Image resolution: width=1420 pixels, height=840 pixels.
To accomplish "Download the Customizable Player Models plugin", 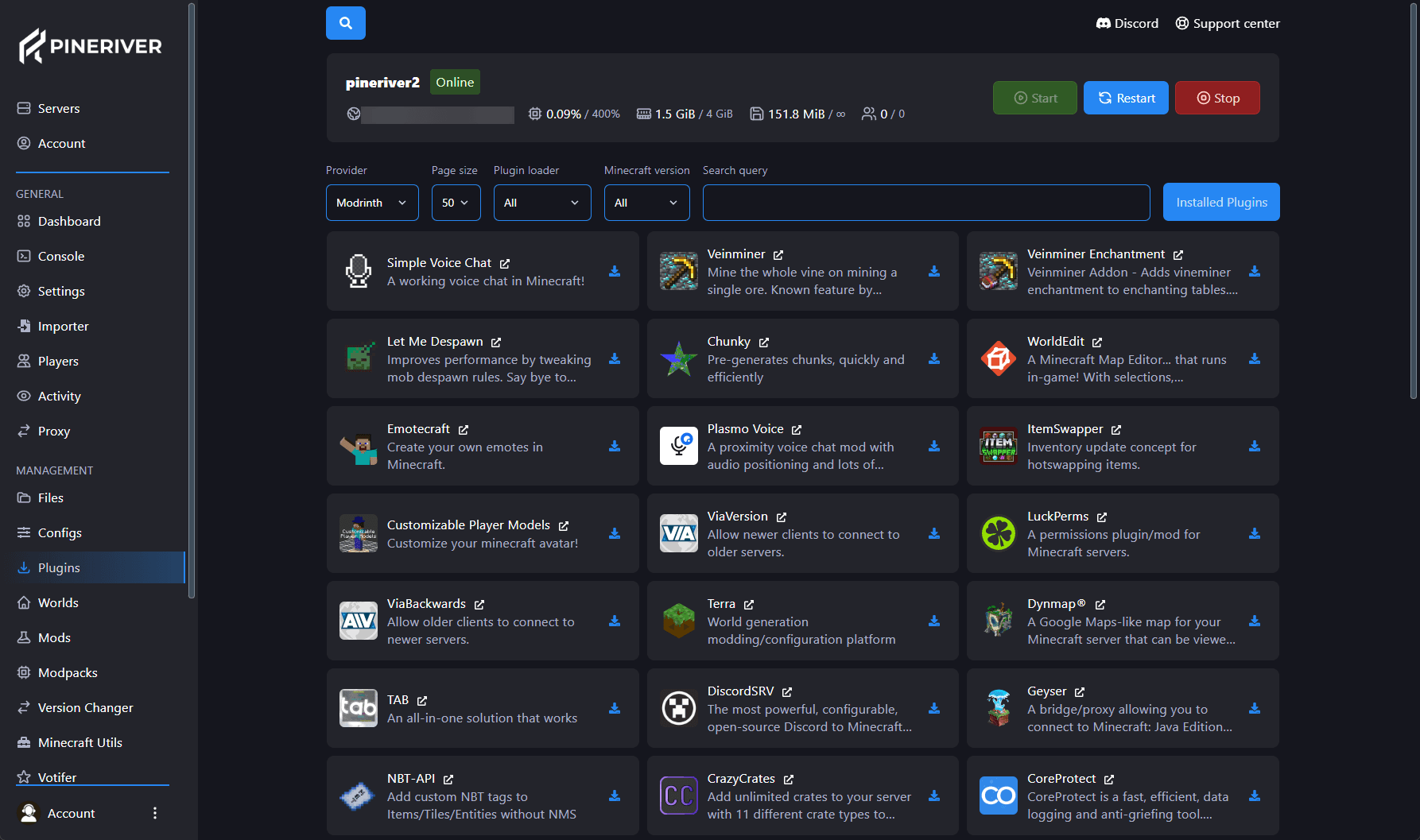I will pyautogui.click(x=615, y=534).
